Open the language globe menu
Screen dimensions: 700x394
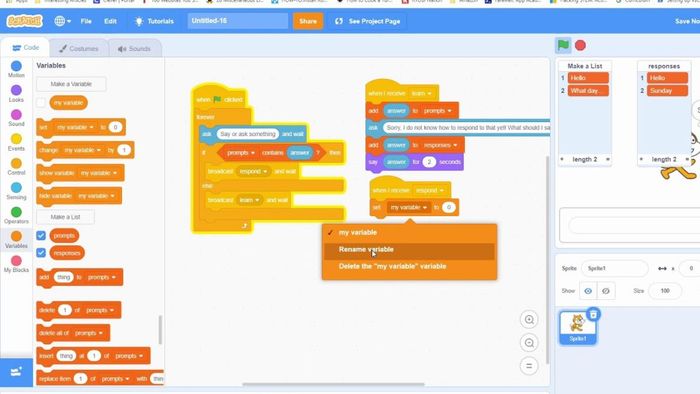[62, 21]
